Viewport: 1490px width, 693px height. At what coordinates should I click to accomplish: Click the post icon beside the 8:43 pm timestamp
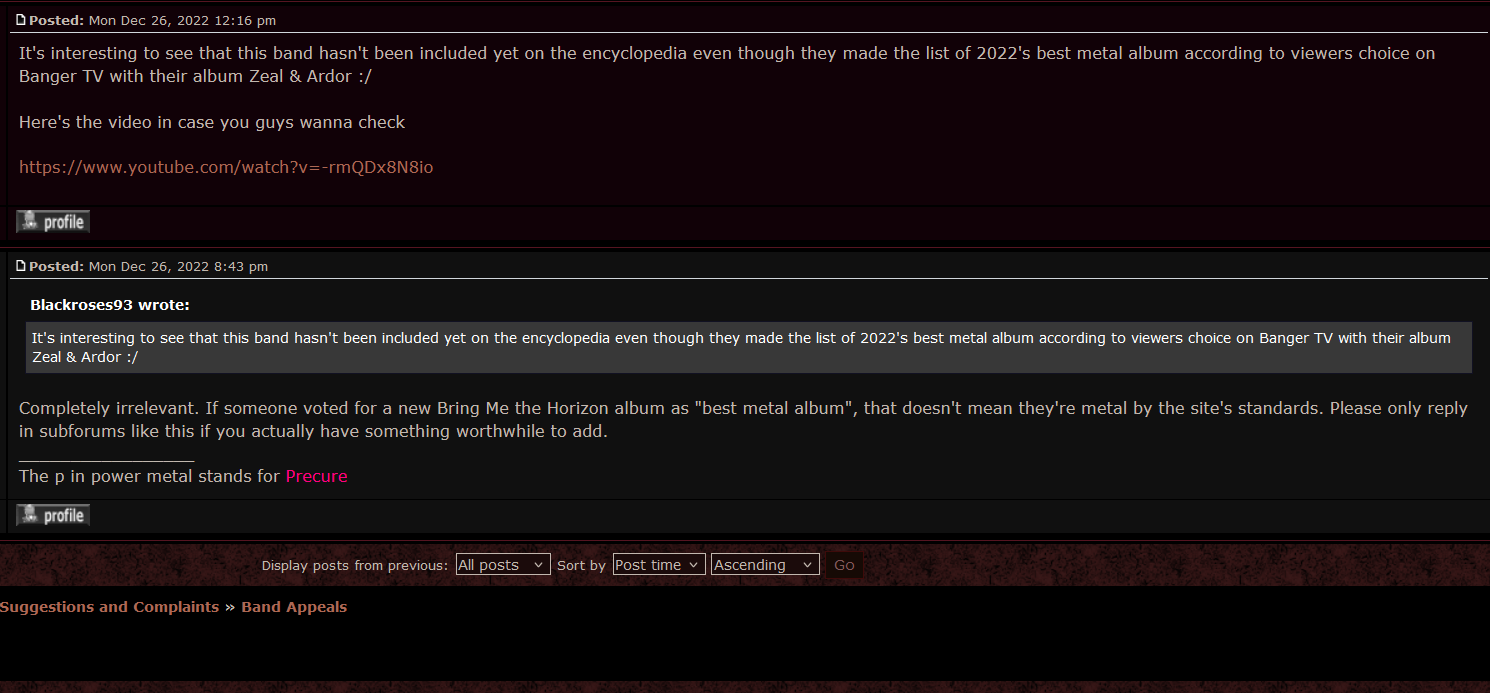pyautogui.click(x=21, y=266)
